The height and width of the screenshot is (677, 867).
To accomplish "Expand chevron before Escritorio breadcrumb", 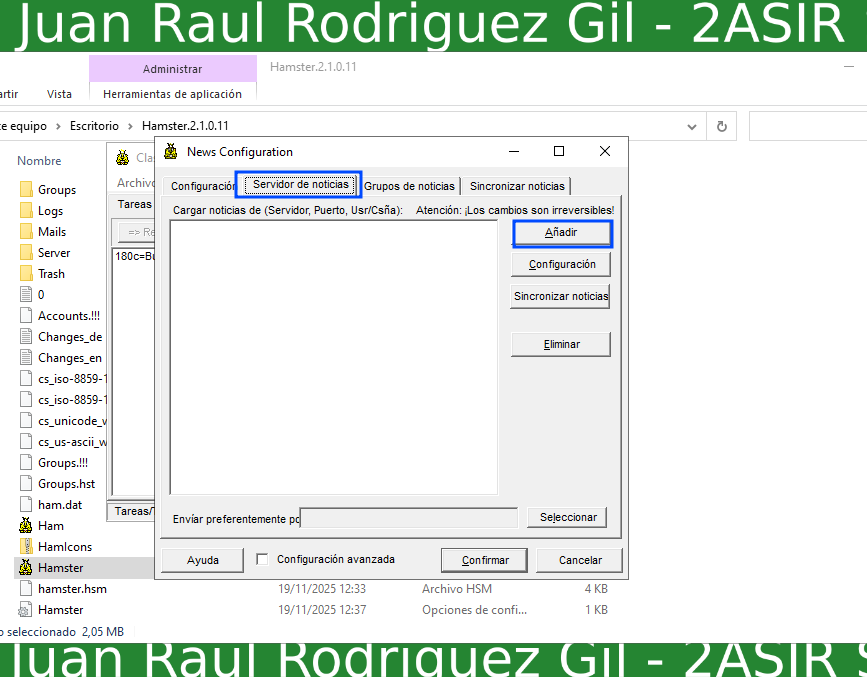I will click(58, 127).
